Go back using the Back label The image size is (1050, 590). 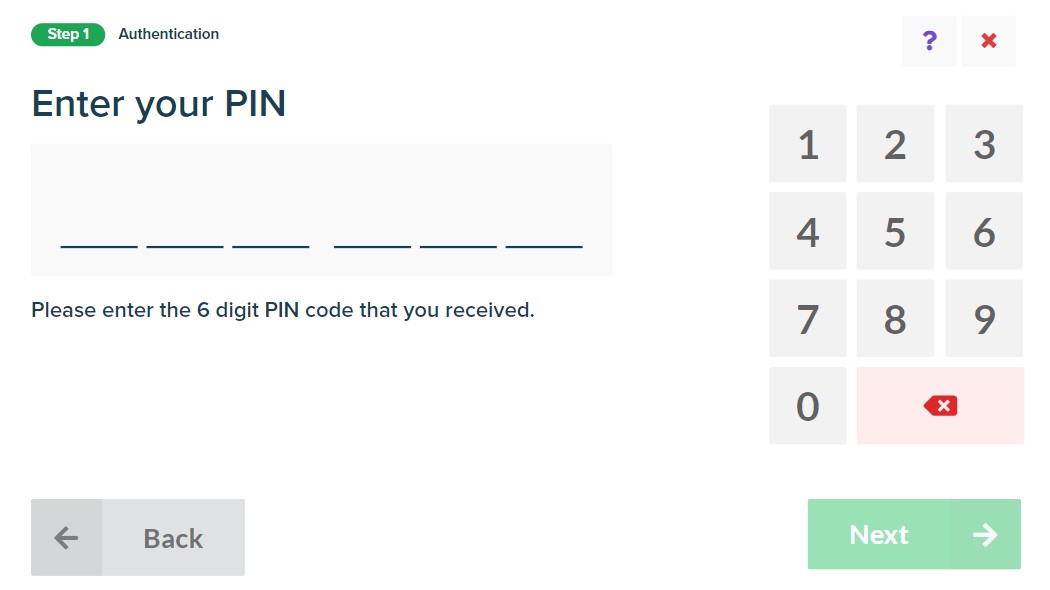tap(173, 538)
